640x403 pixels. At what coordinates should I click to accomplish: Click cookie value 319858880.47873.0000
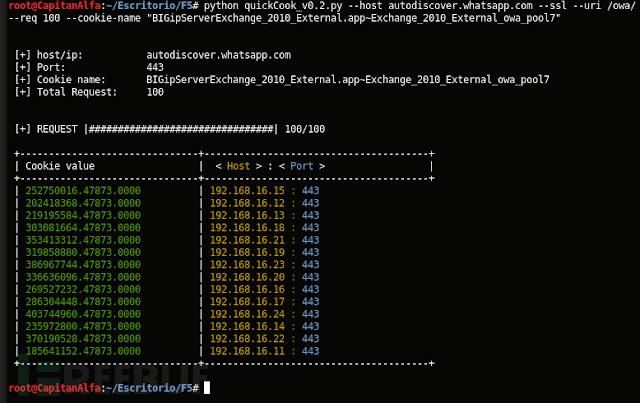click(83, 252)
